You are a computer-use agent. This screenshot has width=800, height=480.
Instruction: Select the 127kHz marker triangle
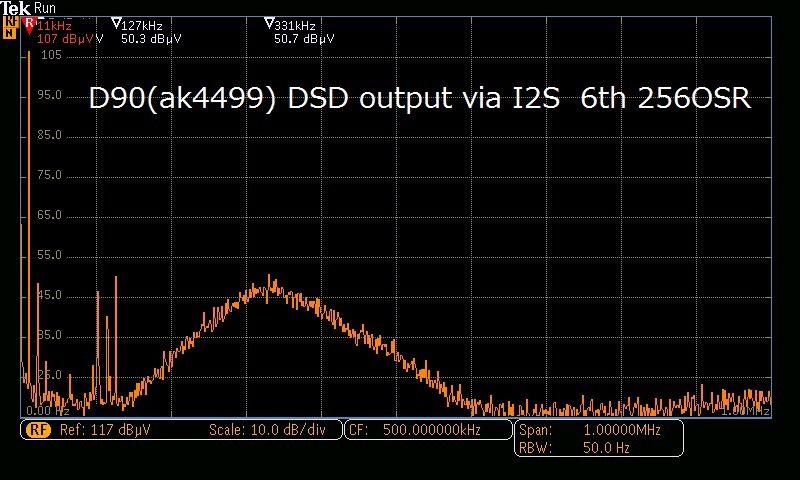click(116, 23)
